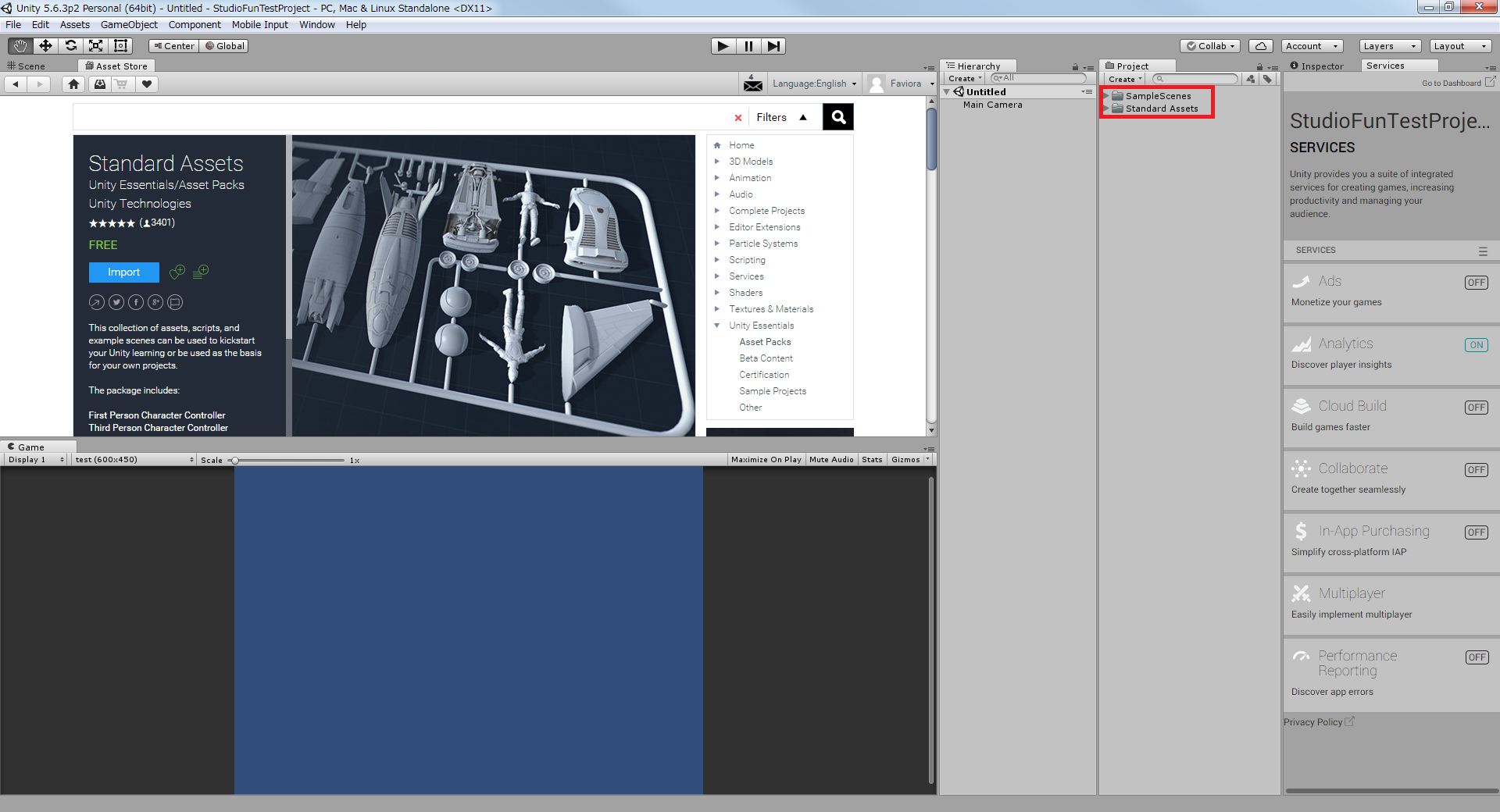This screenshot has width=1500, height=812.
Task: Open the Layers dropdown
Action: [x=1389, y=46]
